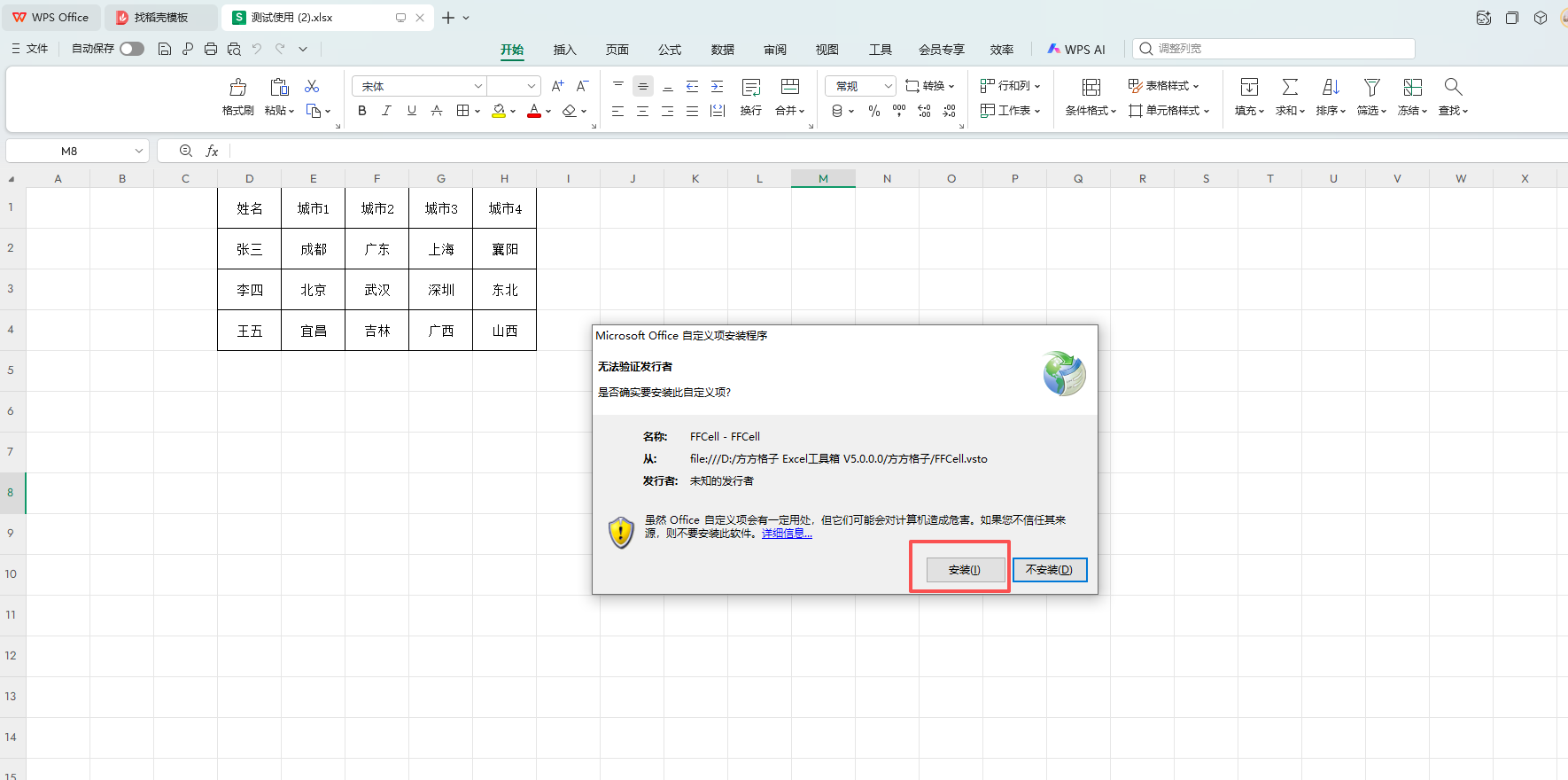Click the yellow fill color swatch

click(x=499, y=111)
